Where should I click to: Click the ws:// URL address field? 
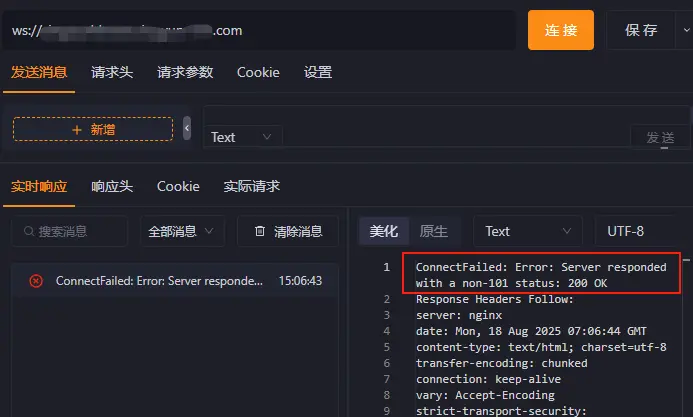pos(259,30)
